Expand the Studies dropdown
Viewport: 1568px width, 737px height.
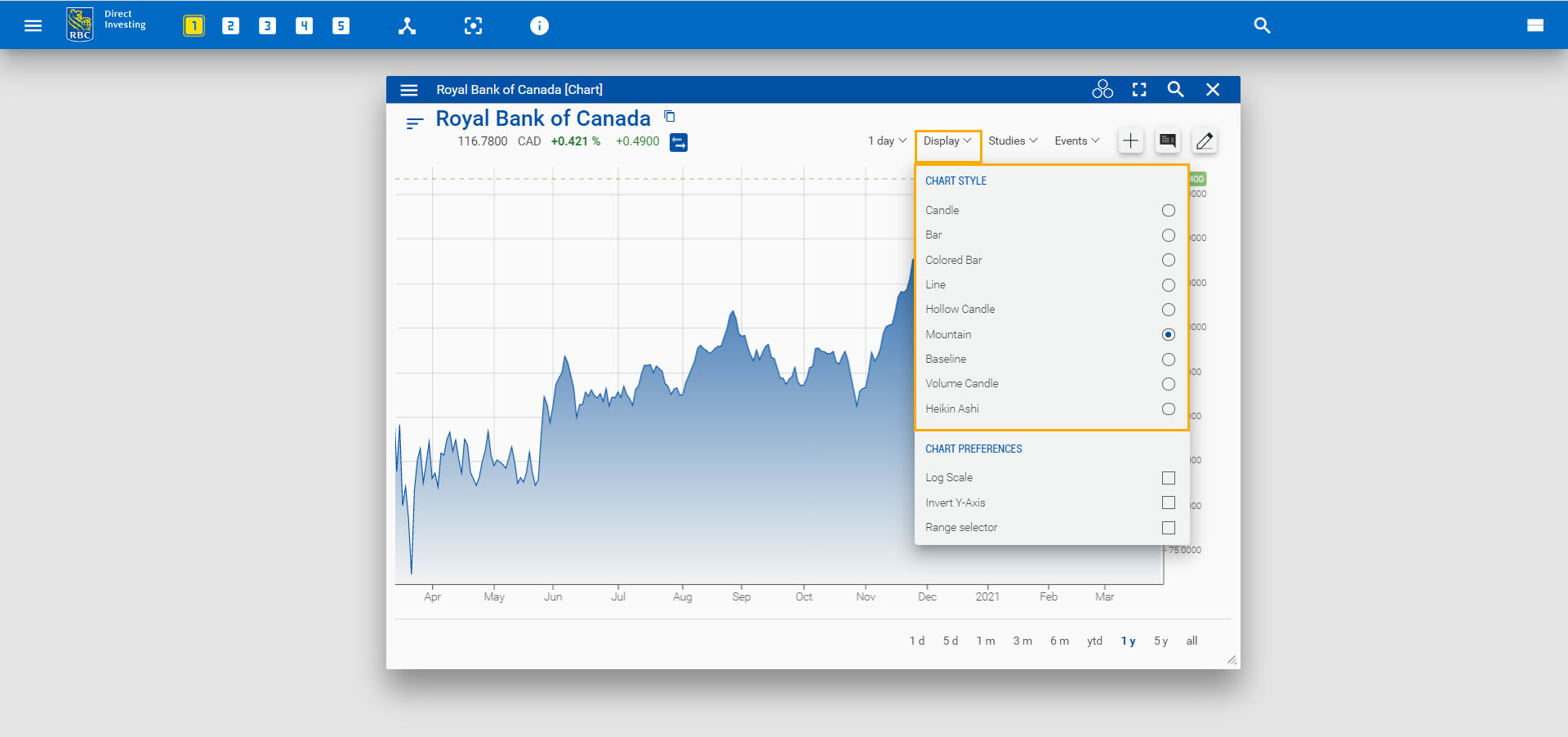pos(1012,141)
